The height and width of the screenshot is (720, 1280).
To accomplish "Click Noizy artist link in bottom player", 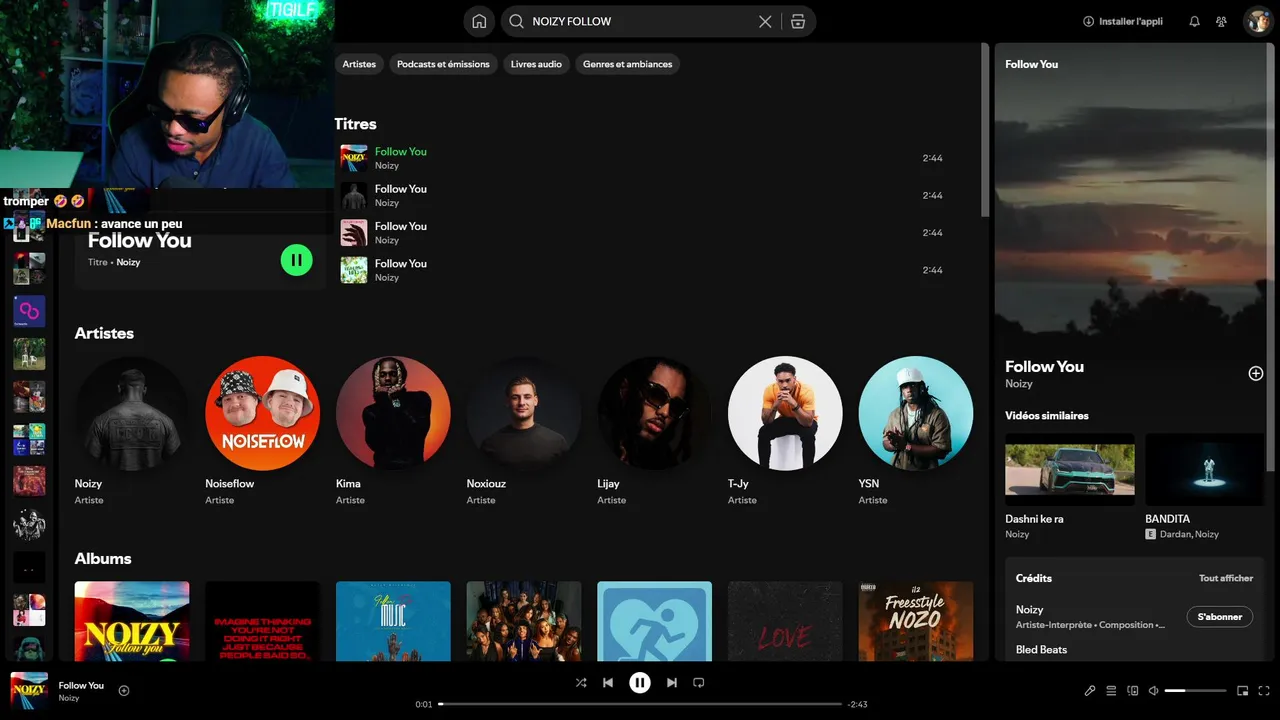I will click(69, 698).
